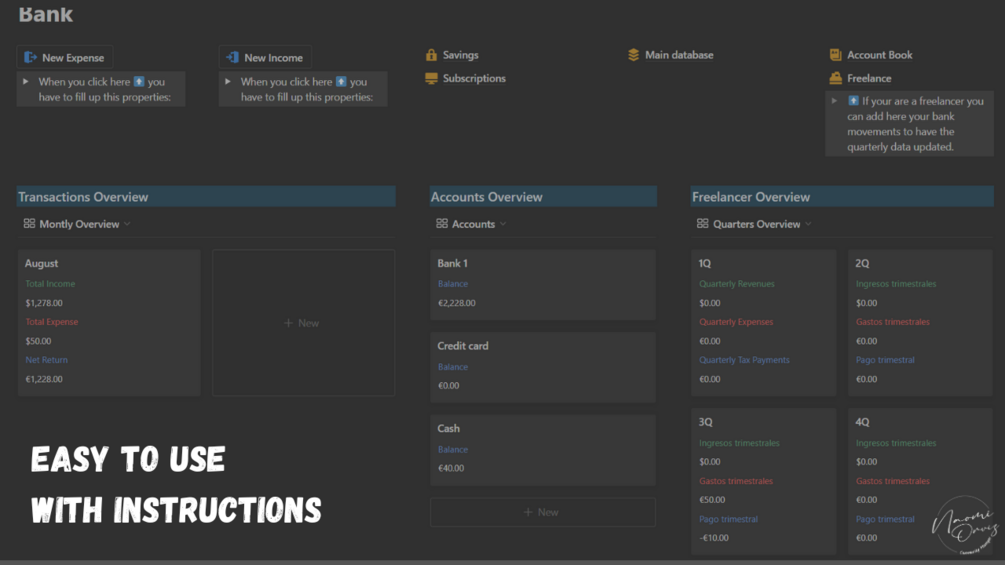
Task: Open the Montly Overview view dropdown
Action: [x=127, y=224]
